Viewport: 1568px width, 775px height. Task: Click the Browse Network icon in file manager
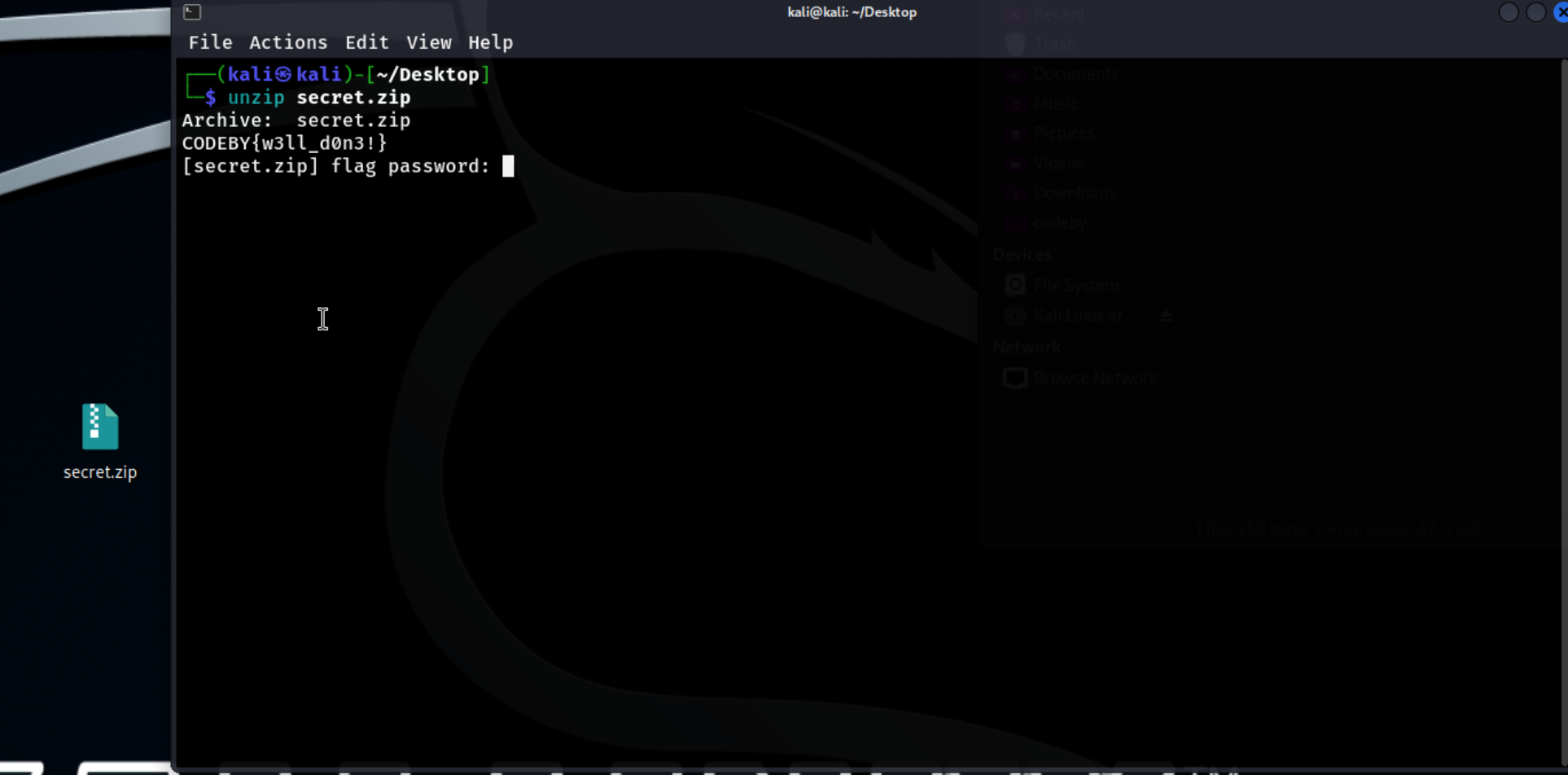pyautogui.click(x=1015, y=378)
